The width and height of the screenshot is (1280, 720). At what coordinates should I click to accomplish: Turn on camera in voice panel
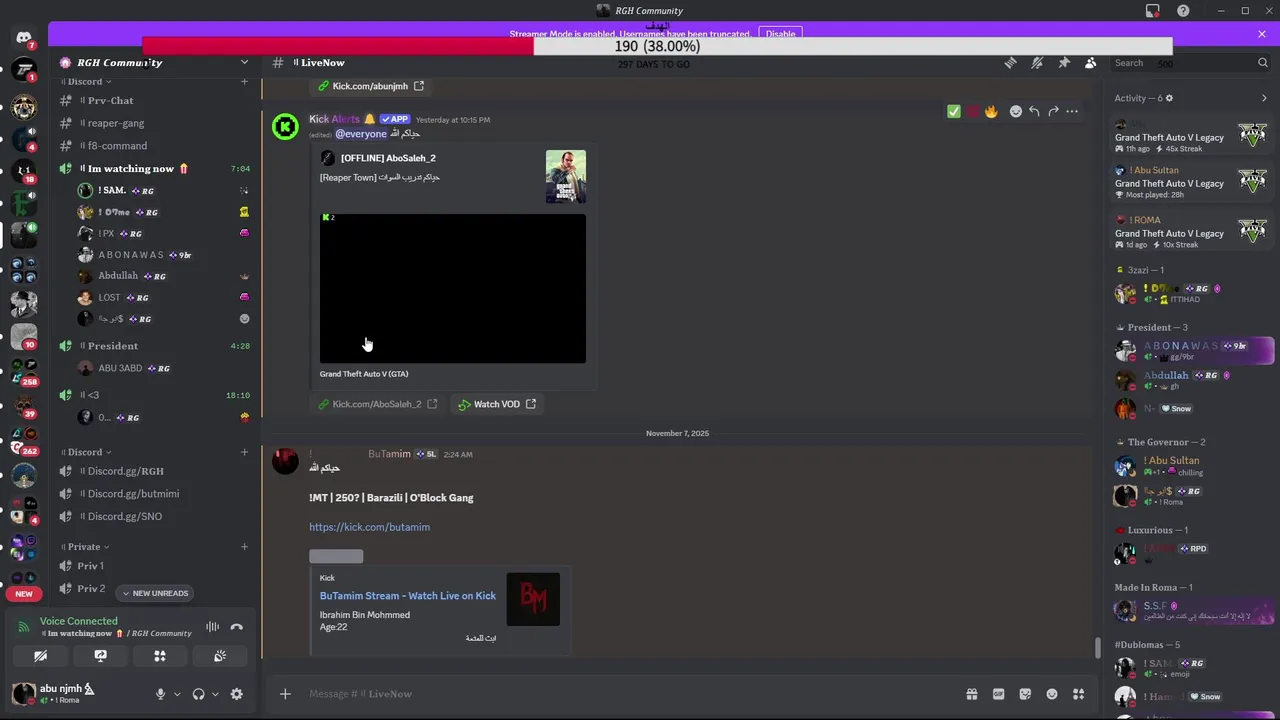[40, 656]
